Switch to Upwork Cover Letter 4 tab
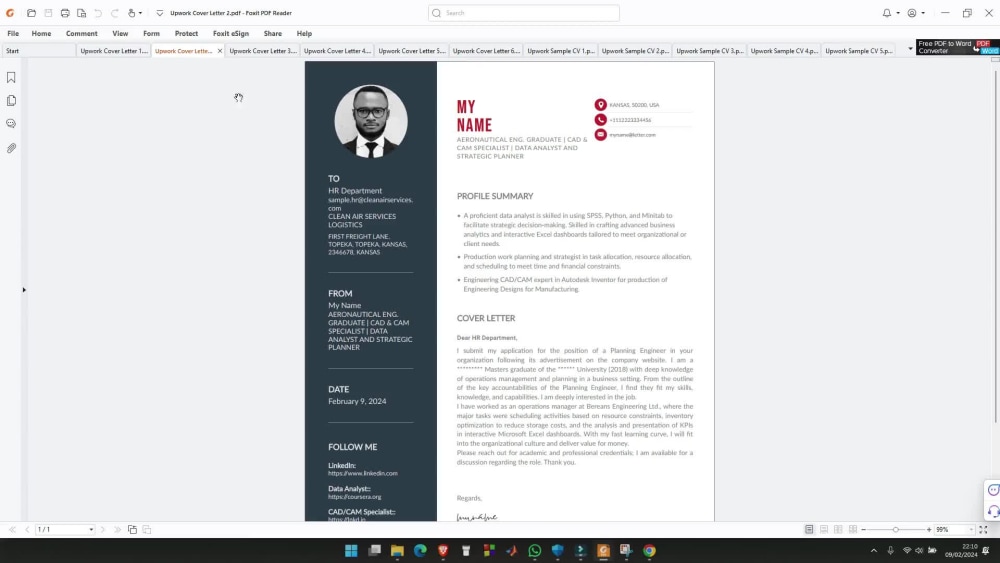 337,50
